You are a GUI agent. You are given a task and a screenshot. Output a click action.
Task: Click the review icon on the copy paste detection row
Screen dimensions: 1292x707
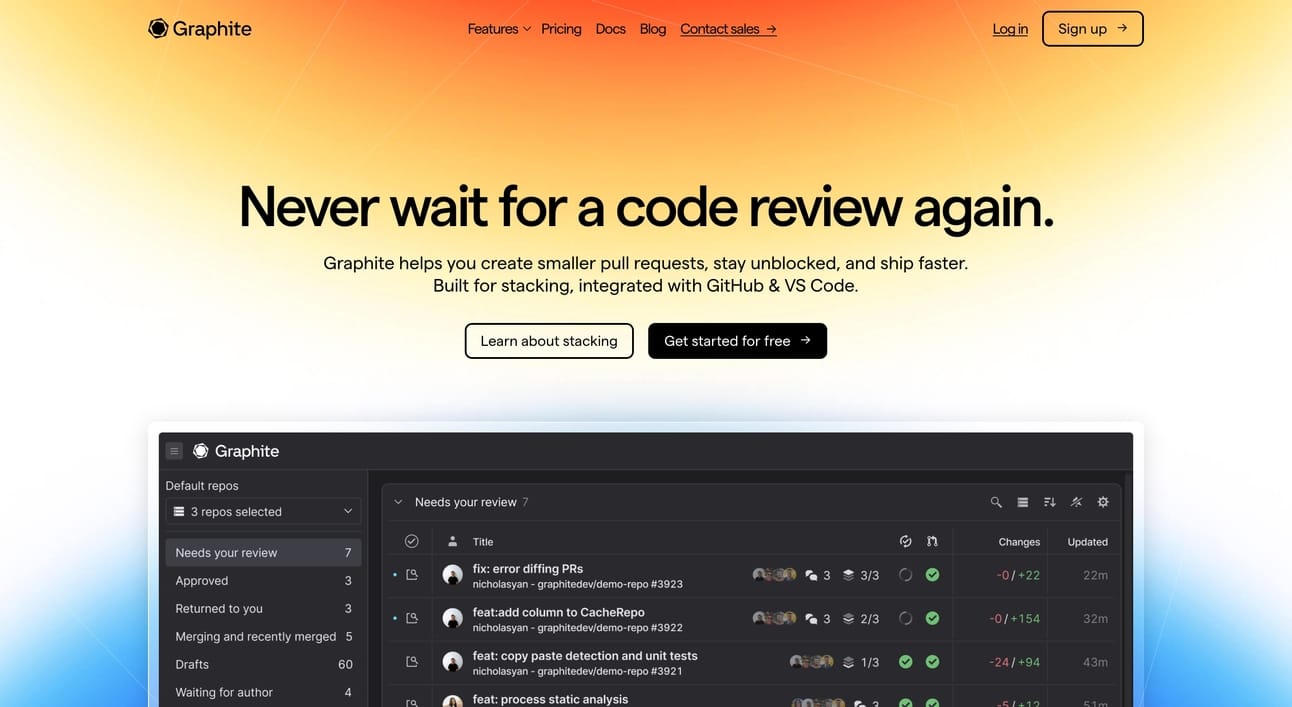click(411, 662)
